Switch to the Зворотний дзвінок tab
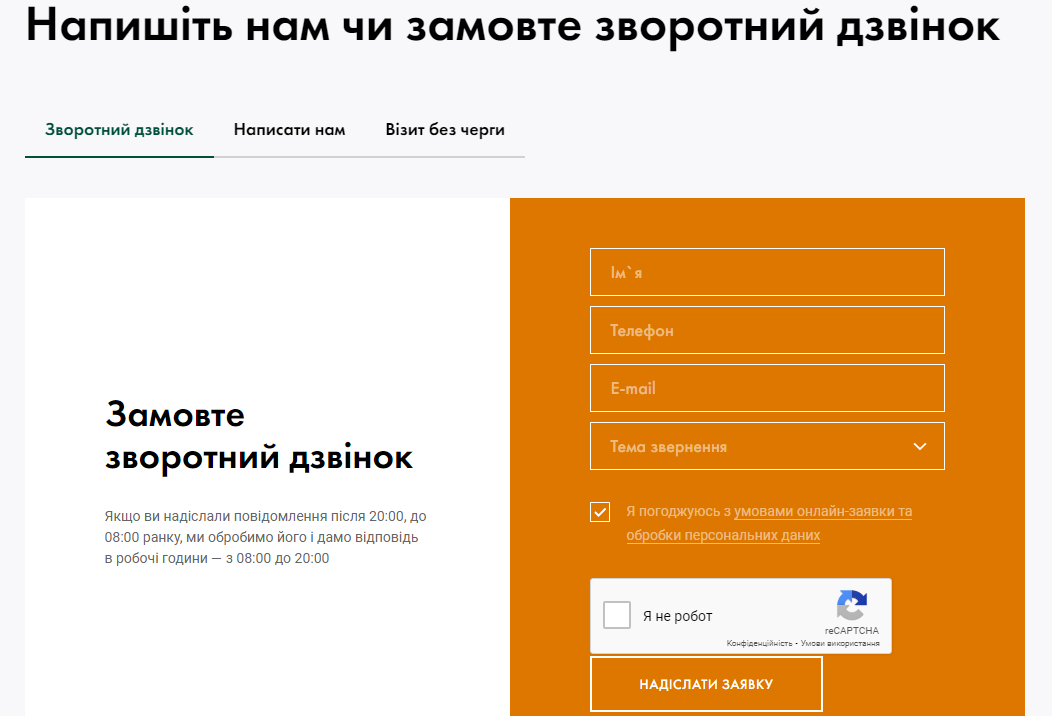 (119, 130)
